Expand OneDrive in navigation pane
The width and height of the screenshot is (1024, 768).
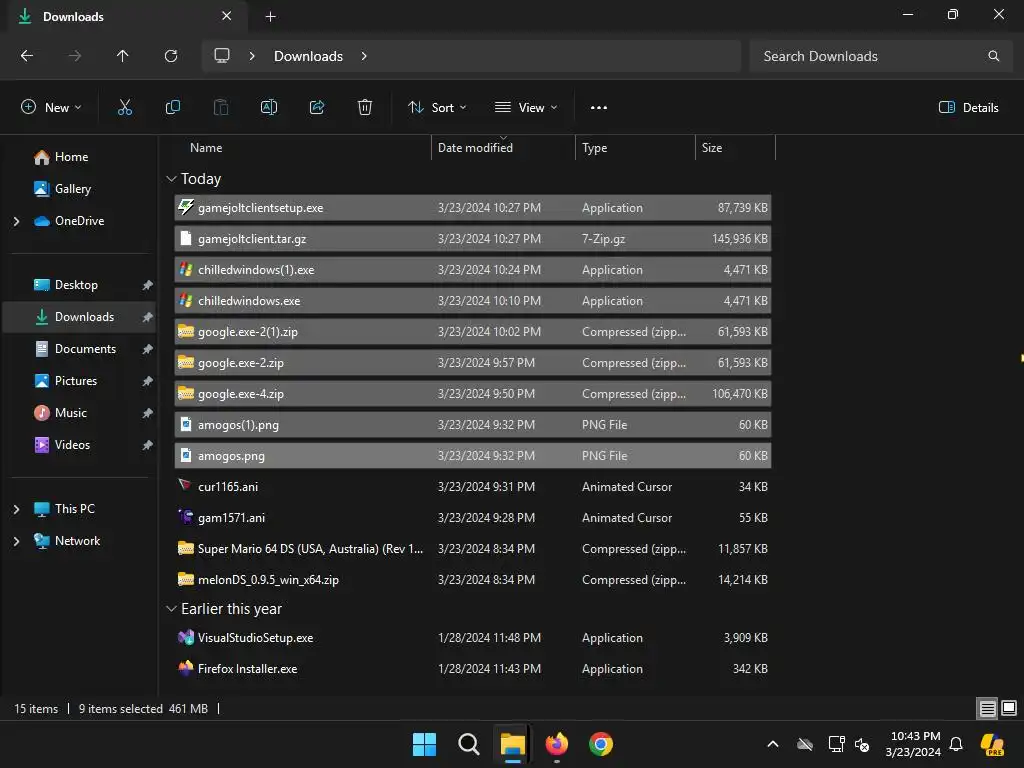pyautogui.click(x=16, y=221)
